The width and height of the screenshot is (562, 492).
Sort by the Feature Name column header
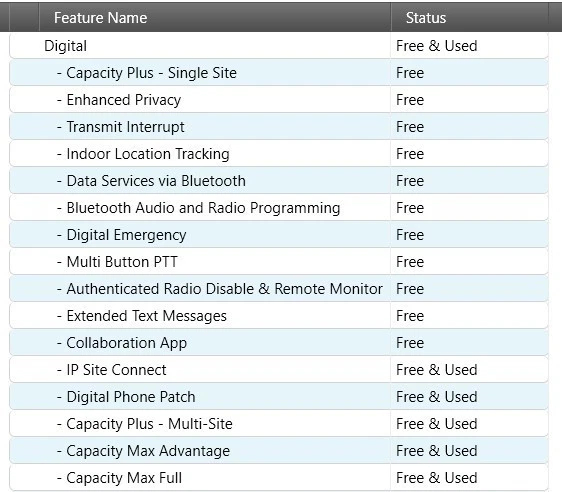pos(215,18)
